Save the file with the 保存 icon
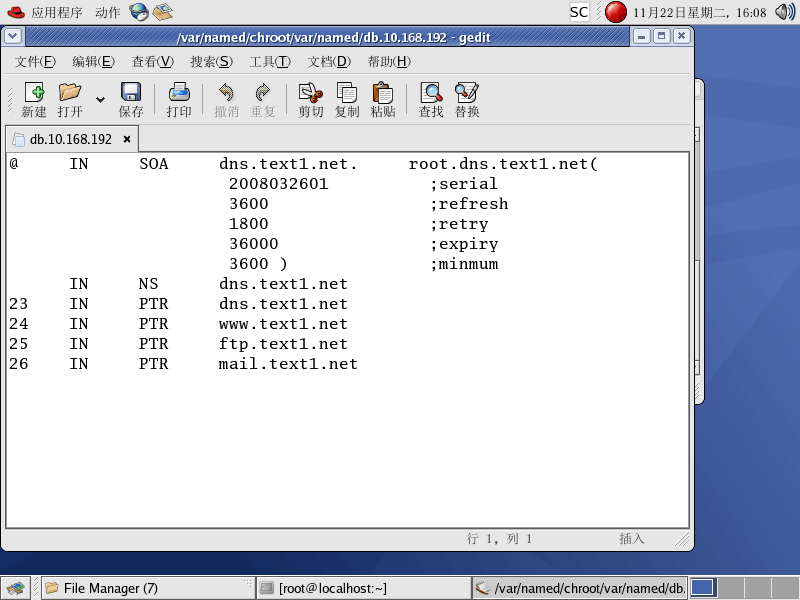The height and width of the screenshot is (600, 800). pos(131,100)
